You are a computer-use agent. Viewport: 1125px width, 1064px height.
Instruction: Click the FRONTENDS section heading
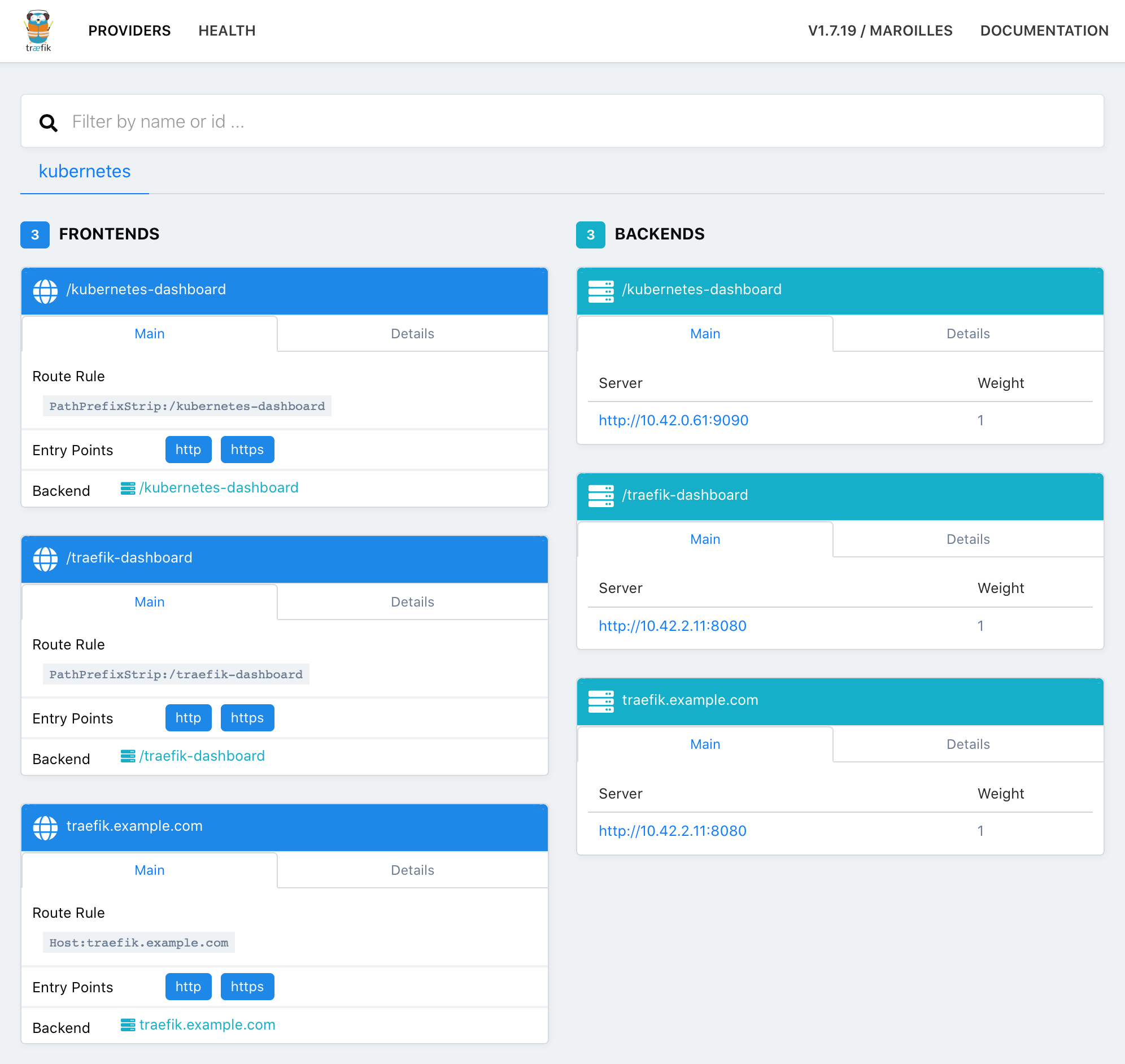110,234
